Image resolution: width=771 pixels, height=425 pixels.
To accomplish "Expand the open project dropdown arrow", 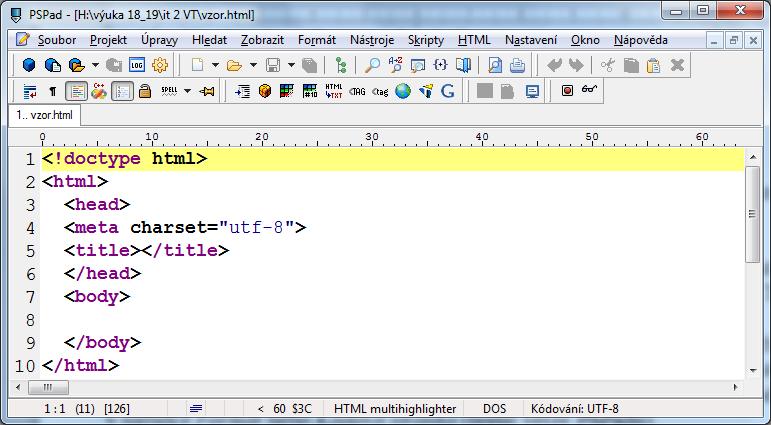I will click(x=95, y=65).
